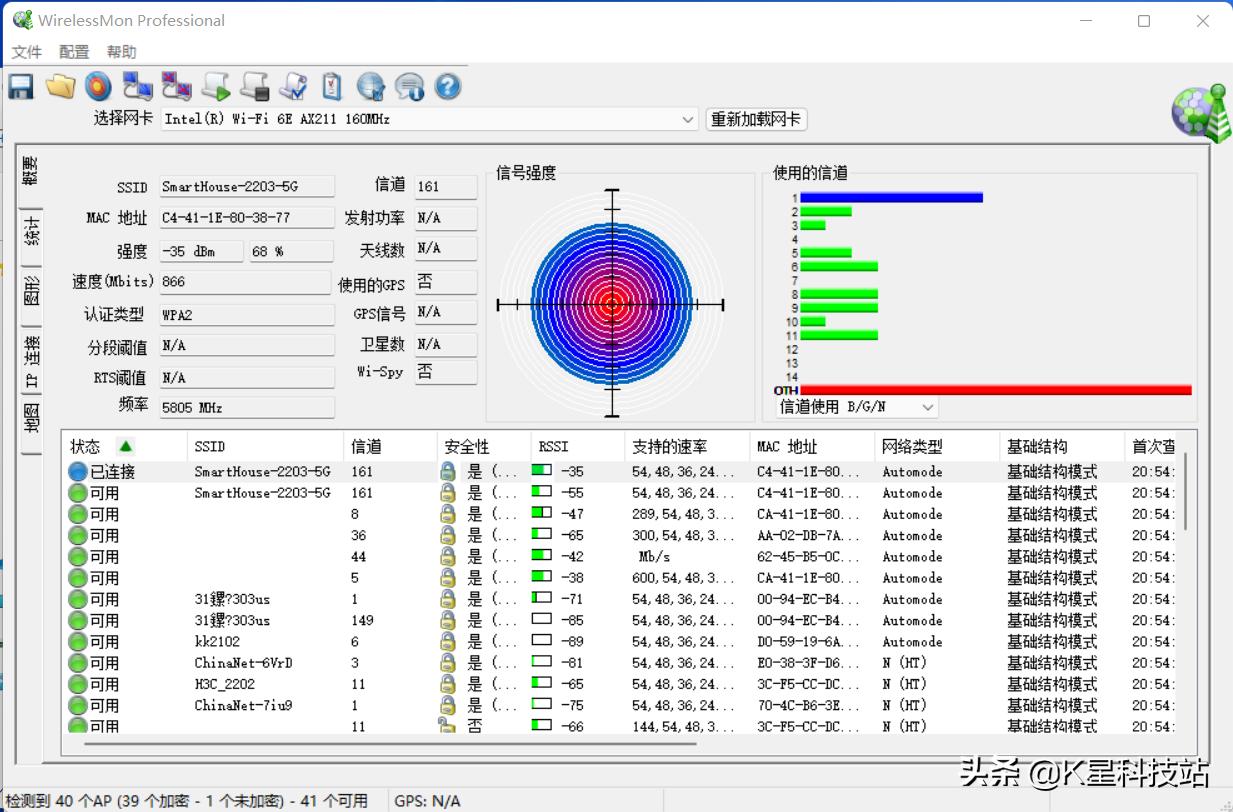Click the report summary clipboard icon
Viewport: 1233px width, 812px height.
pyautogui.click(x=331, y=86)
